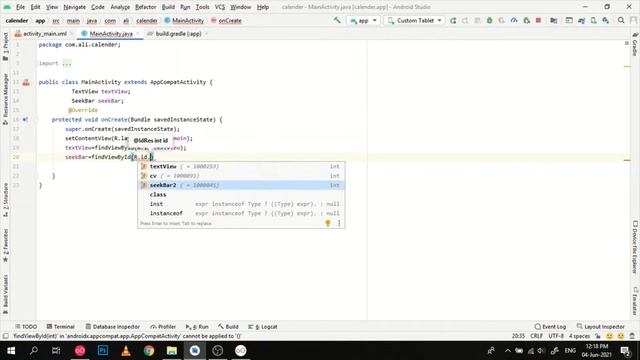
Task: Open the Event Log panel
Action: (x=550, y=327)
